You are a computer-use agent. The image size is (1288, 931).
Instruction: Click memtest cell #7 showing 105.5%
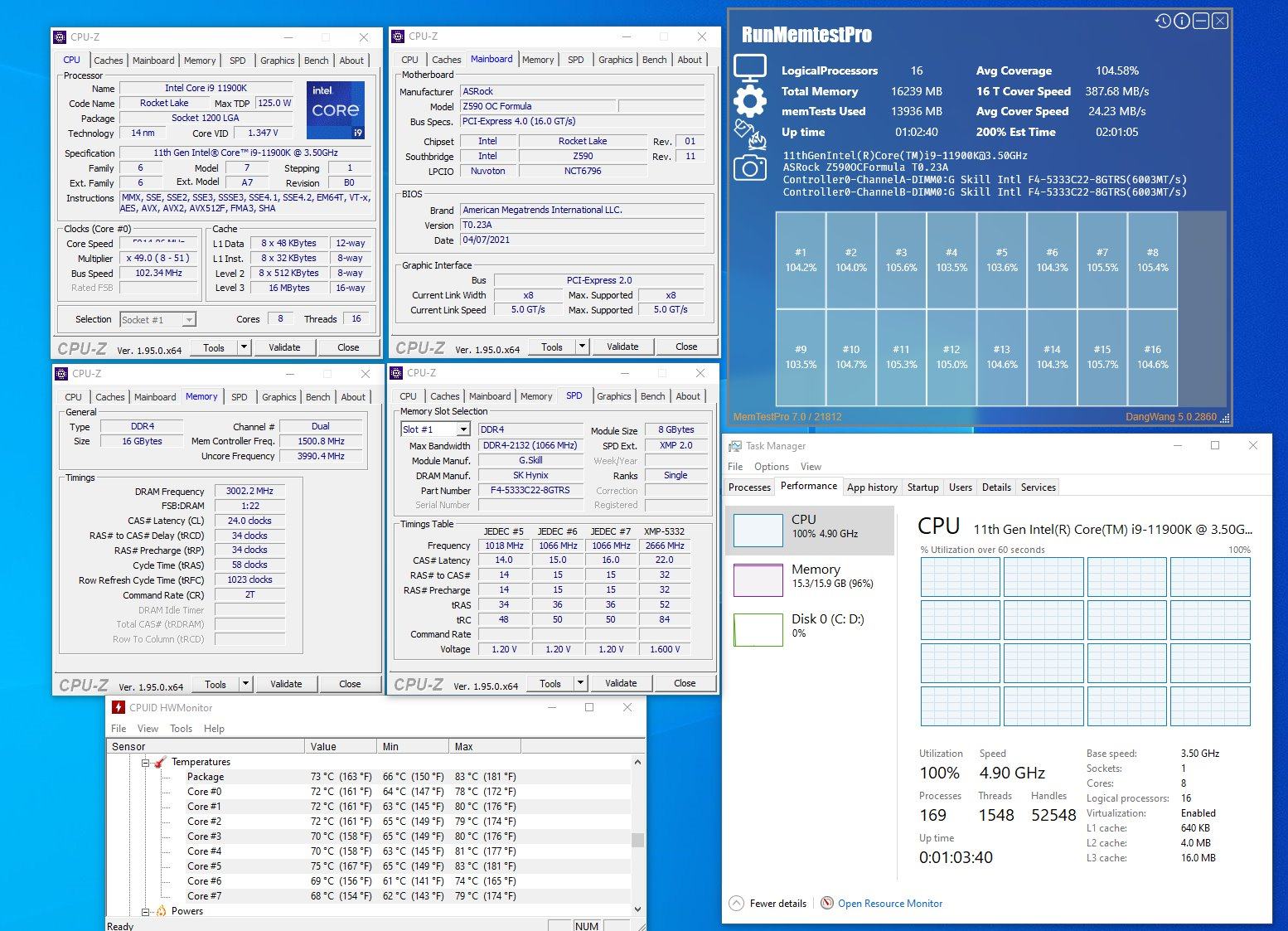[1102, 260]
